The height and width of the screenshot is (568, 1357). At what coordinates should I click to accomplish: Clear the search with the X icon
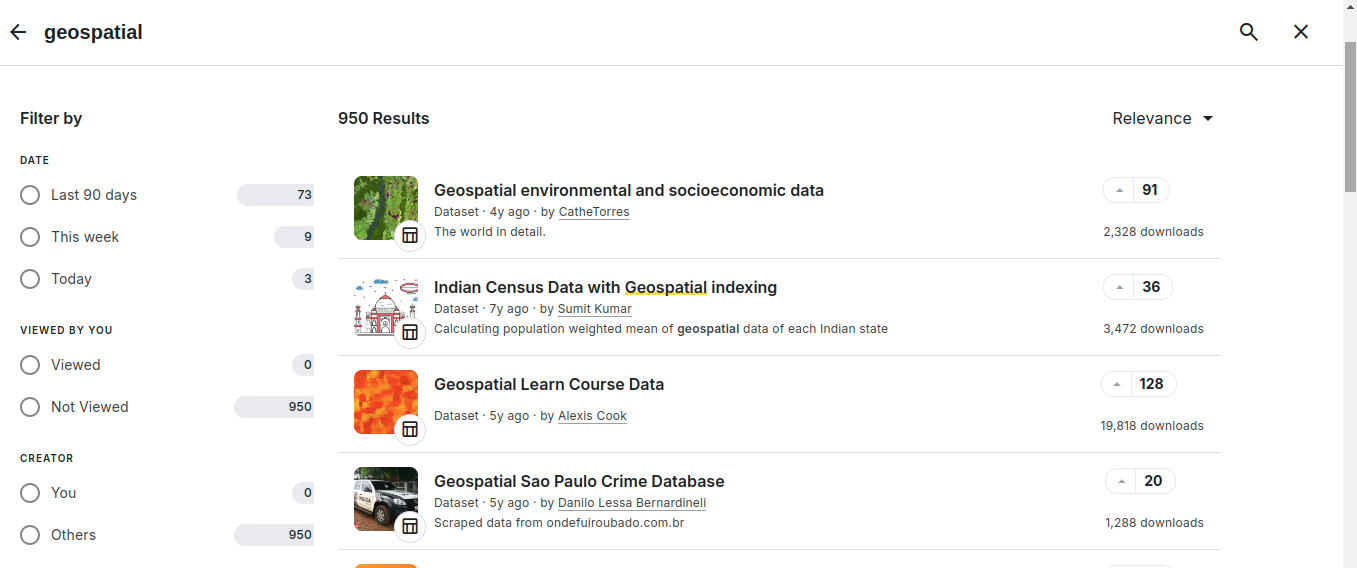(1300, 32)
